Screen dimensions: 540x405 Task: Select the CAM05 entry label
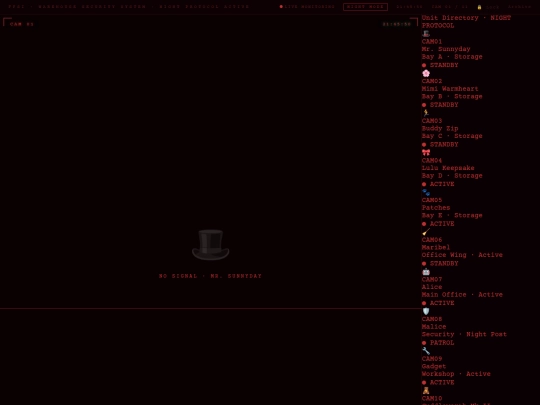point(432,200)
